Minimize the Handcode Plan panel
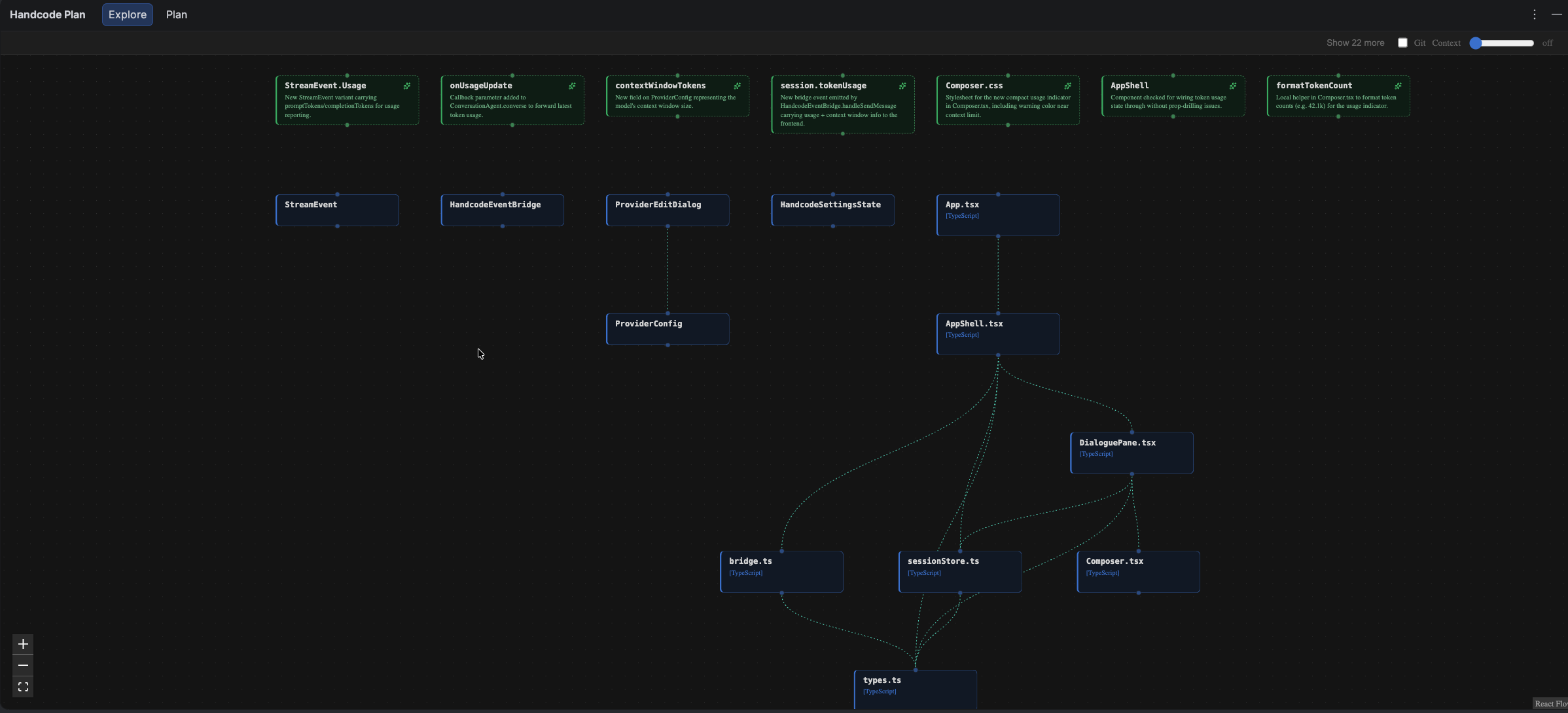The width and height of the screenshot is (1568, 713). 1556,14
